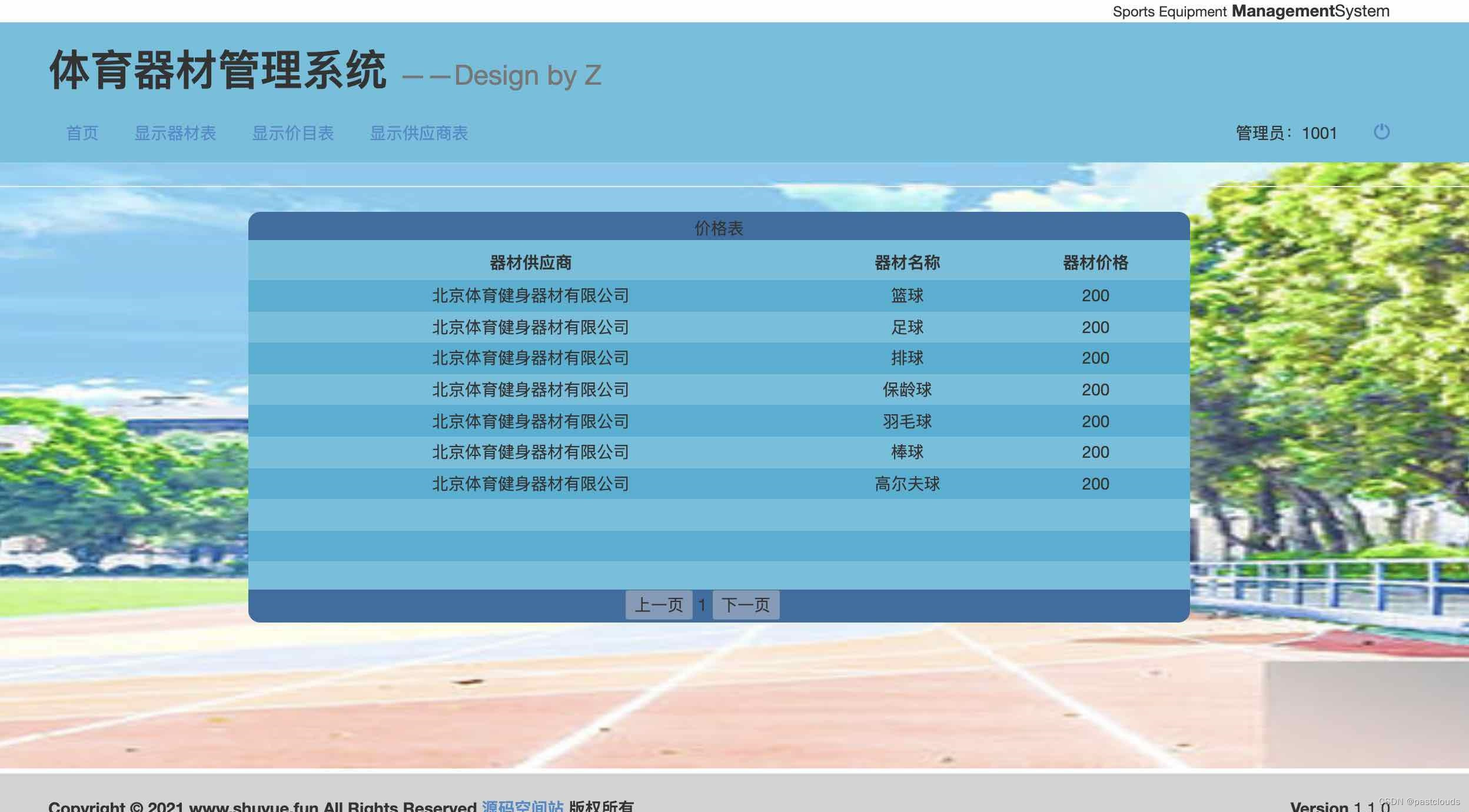This screenshot has height=812, width=1469.
Task: Open the 显示供应商表 menu item
Action: [418, 133]
